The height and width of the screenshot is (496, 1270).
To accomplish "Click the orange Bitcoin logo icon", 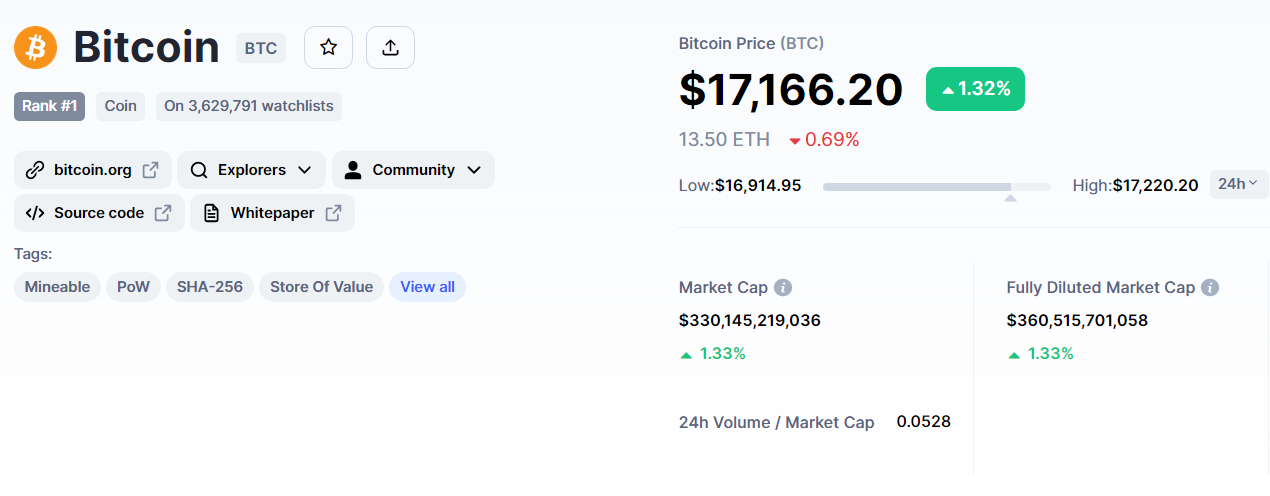I will (36, 47).
